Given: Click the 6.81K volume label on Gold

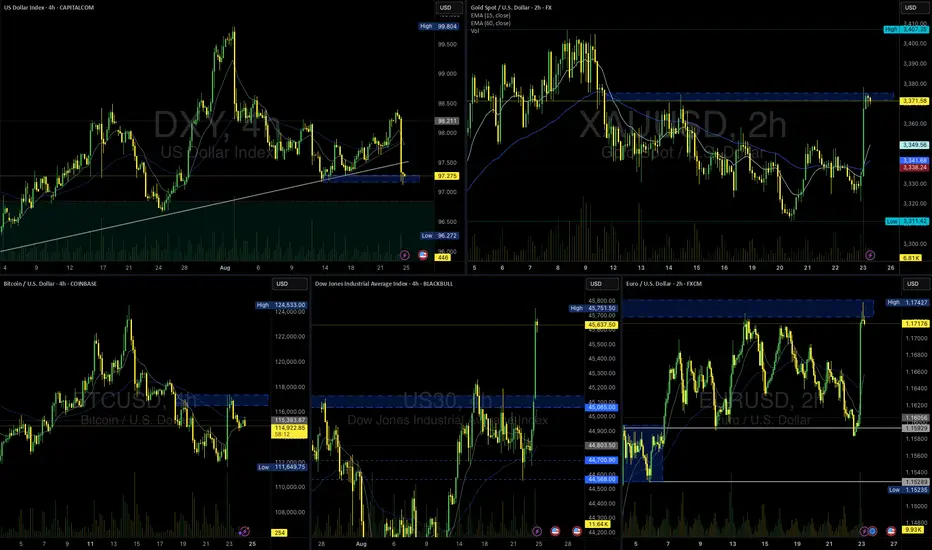Looking at the screenshot, I should tap(912, 257).
